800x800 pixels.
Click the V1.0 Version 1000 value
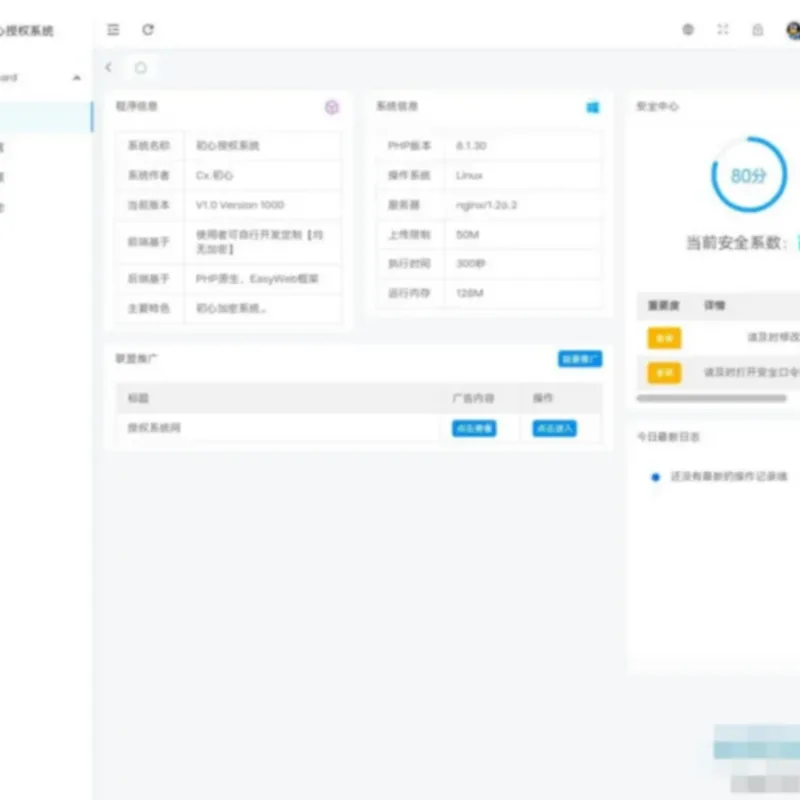click(x=240, y=205)
